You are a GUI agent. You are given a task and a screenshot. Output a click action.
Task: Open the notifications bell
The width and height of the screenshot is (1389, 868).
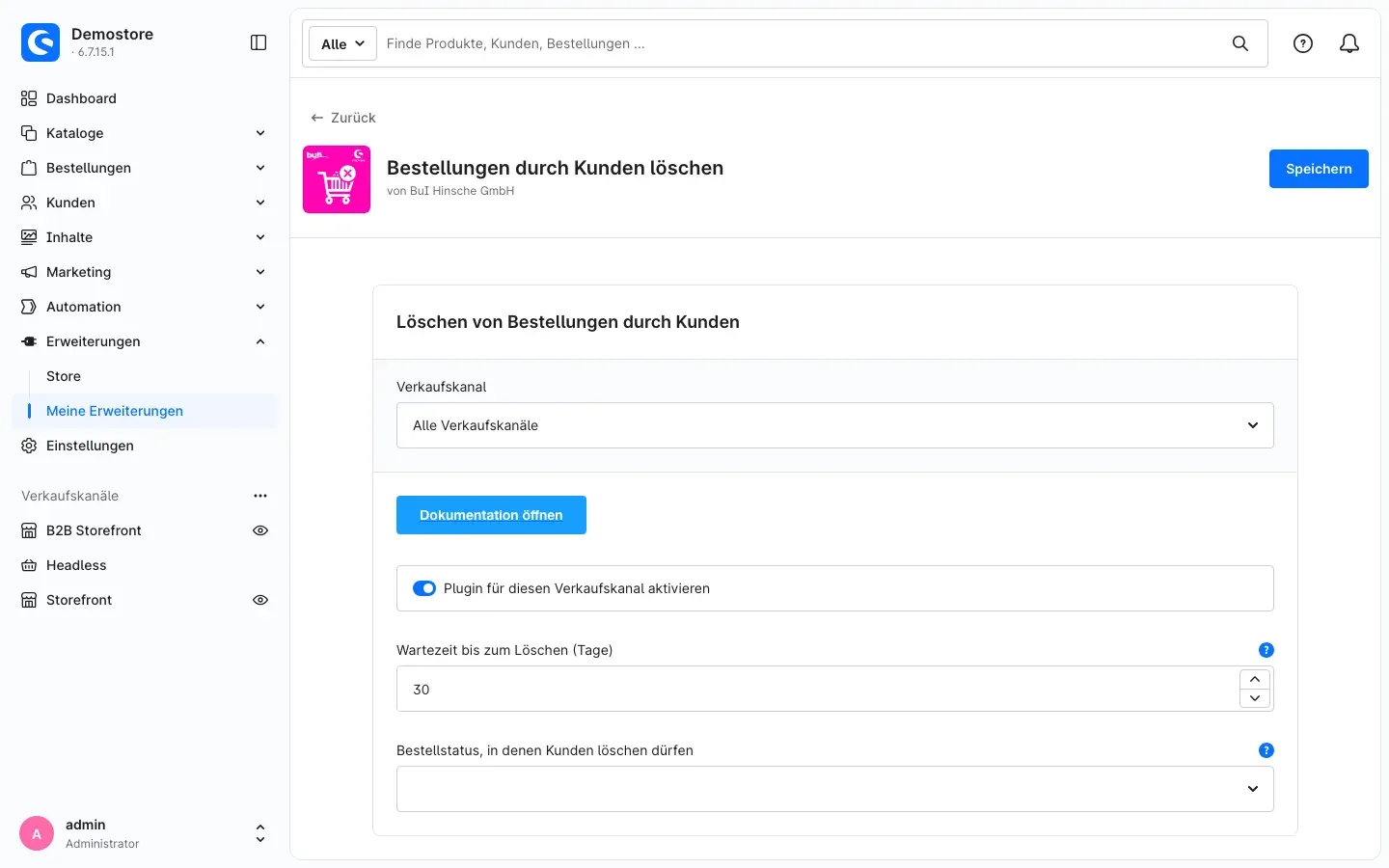pyautogui.click(x=1349, y=43)
